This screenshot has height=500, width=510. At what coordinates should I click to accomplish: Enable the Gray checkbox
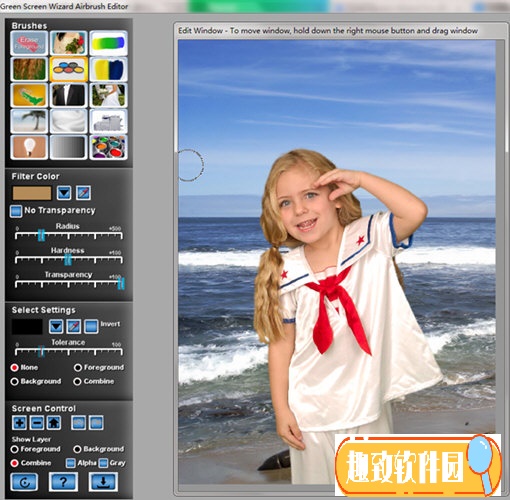point(103,463)
